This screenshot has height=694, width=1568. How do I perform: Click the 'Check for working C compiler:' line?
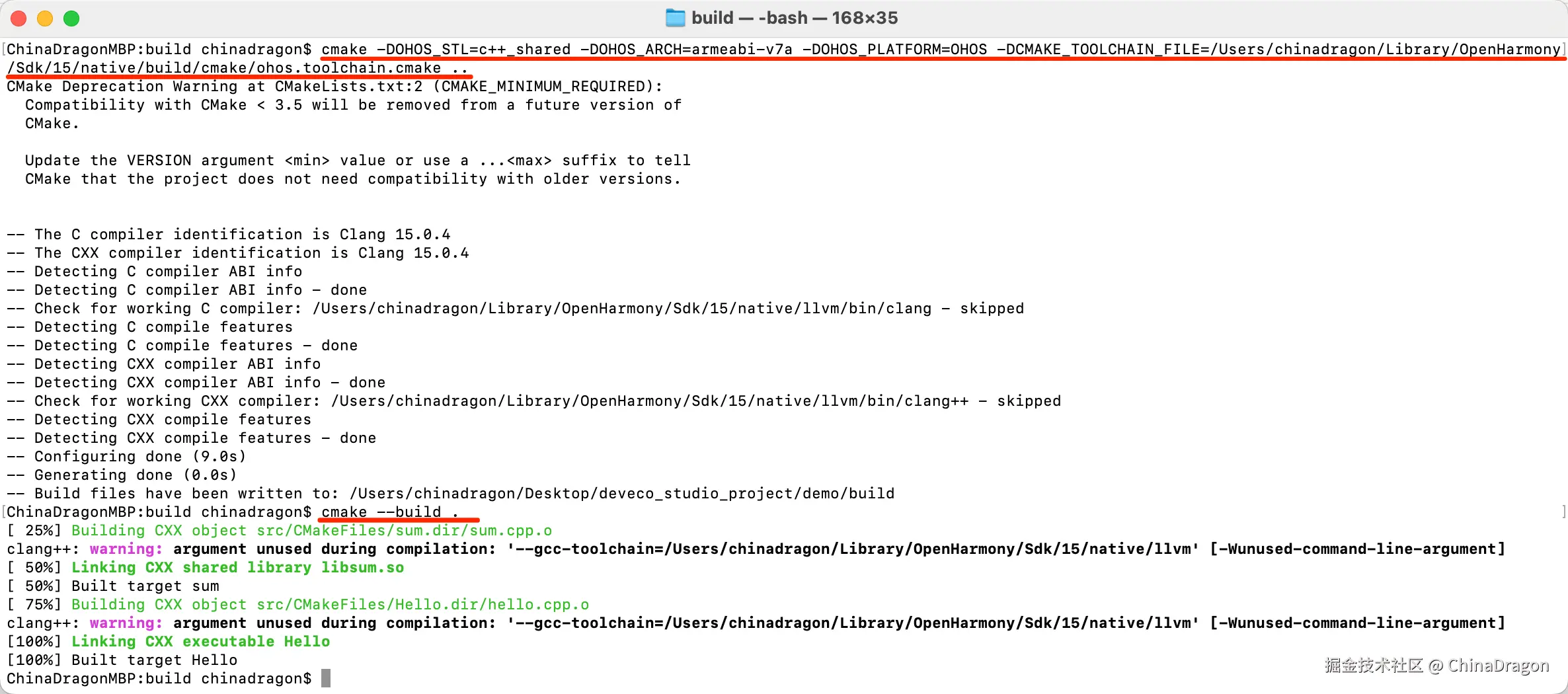click(x=516, y=309)
